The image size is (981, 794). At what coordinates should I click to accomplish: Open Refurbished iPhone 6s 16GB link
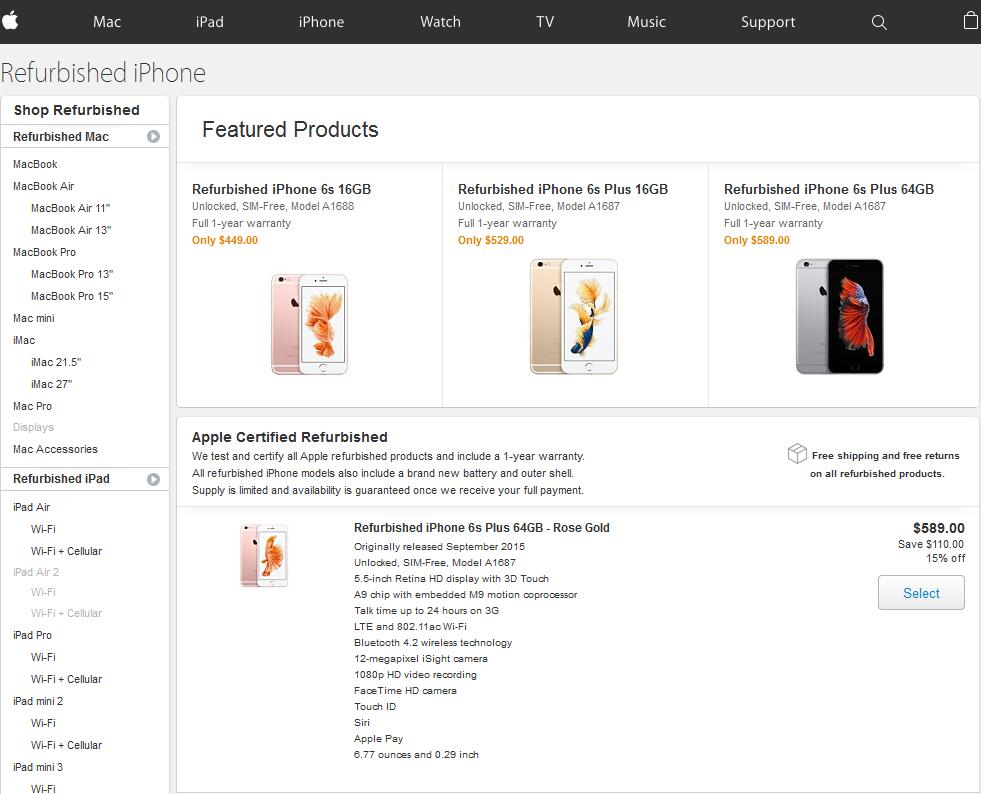coord(282,189)
